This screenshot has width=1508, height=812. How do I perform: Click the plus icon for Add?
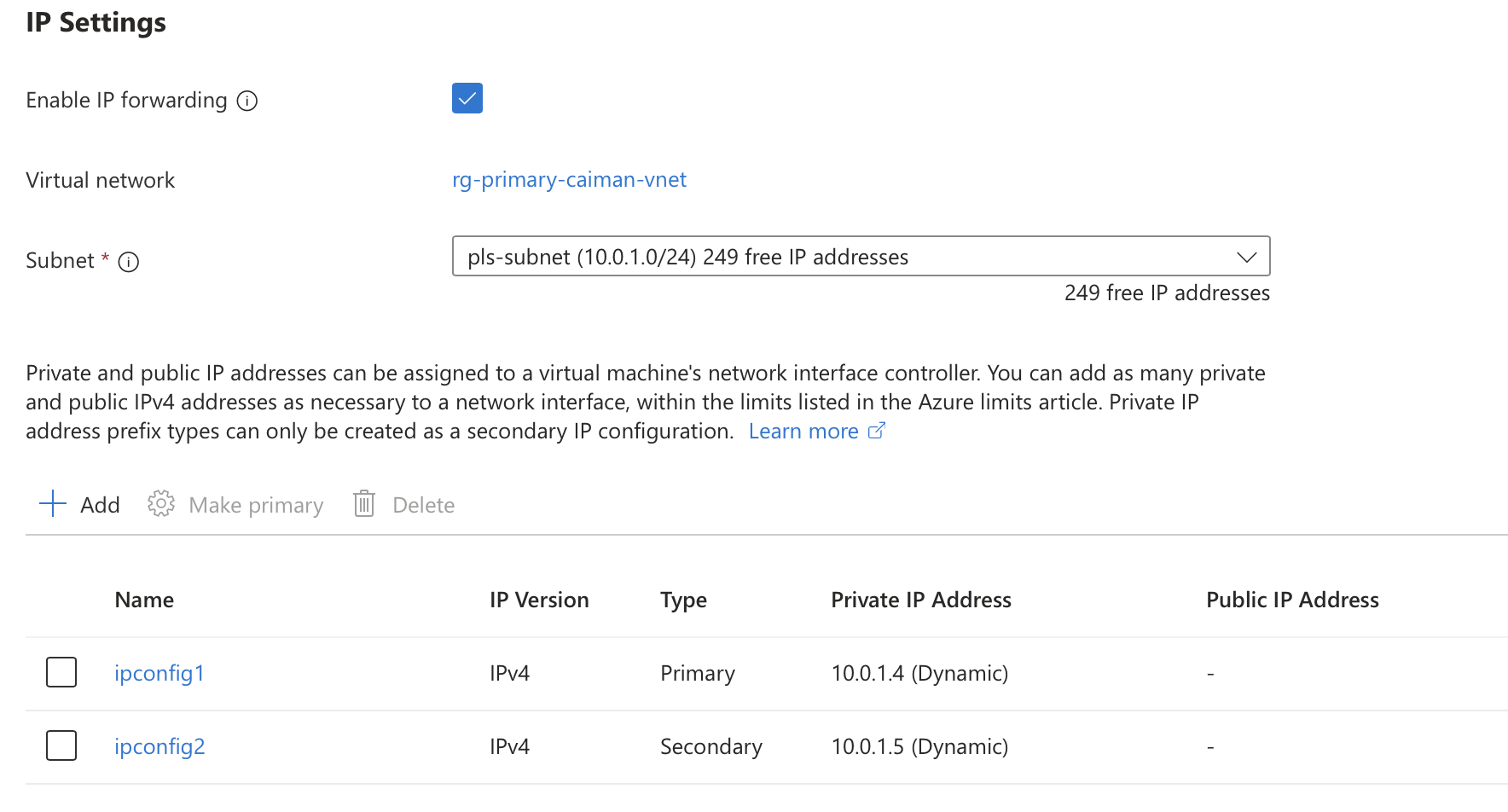tap(53, 504)
